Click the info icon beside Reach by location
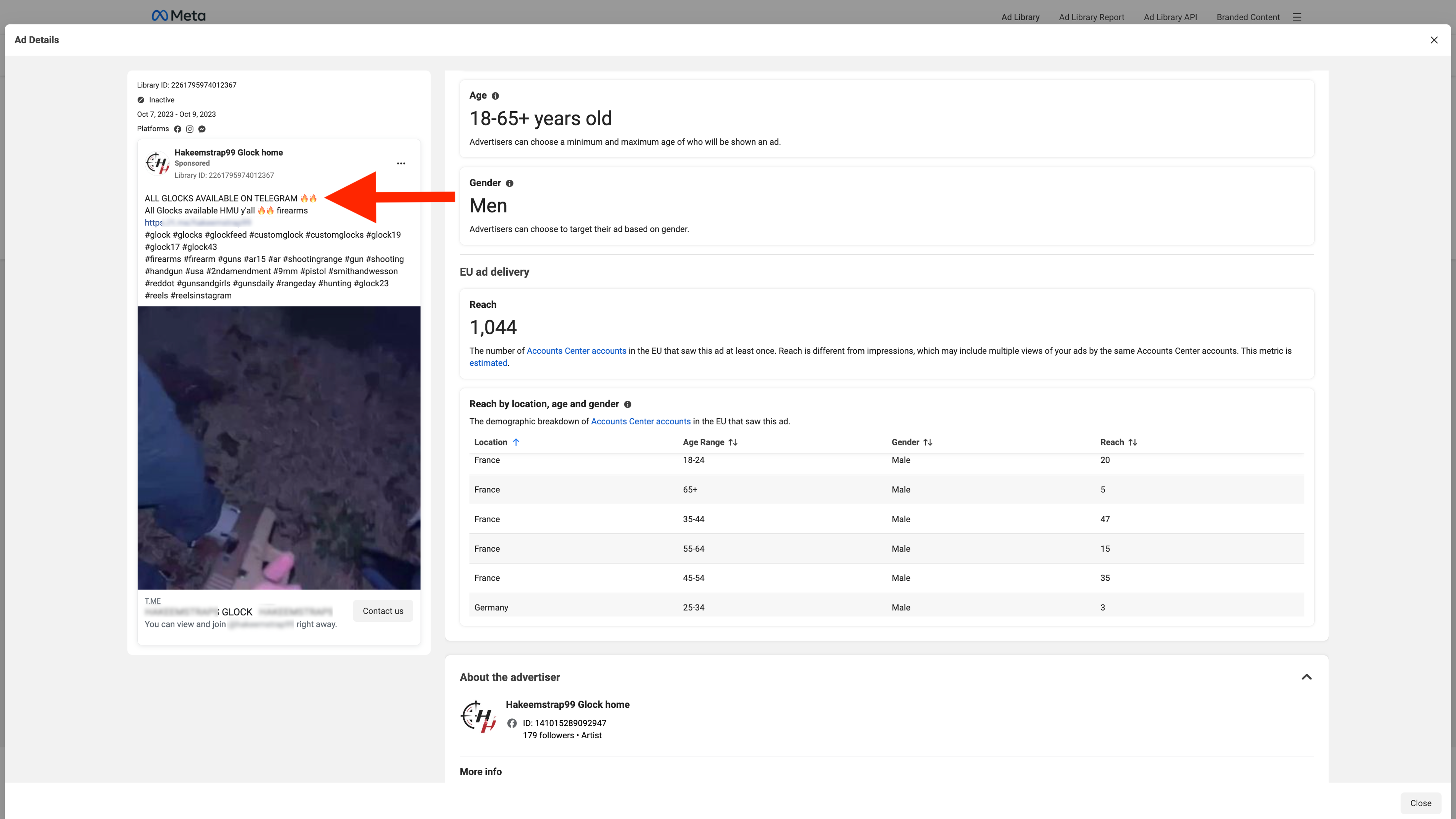This screenshot has height=819, width=1456. click(x=627, y=404)
